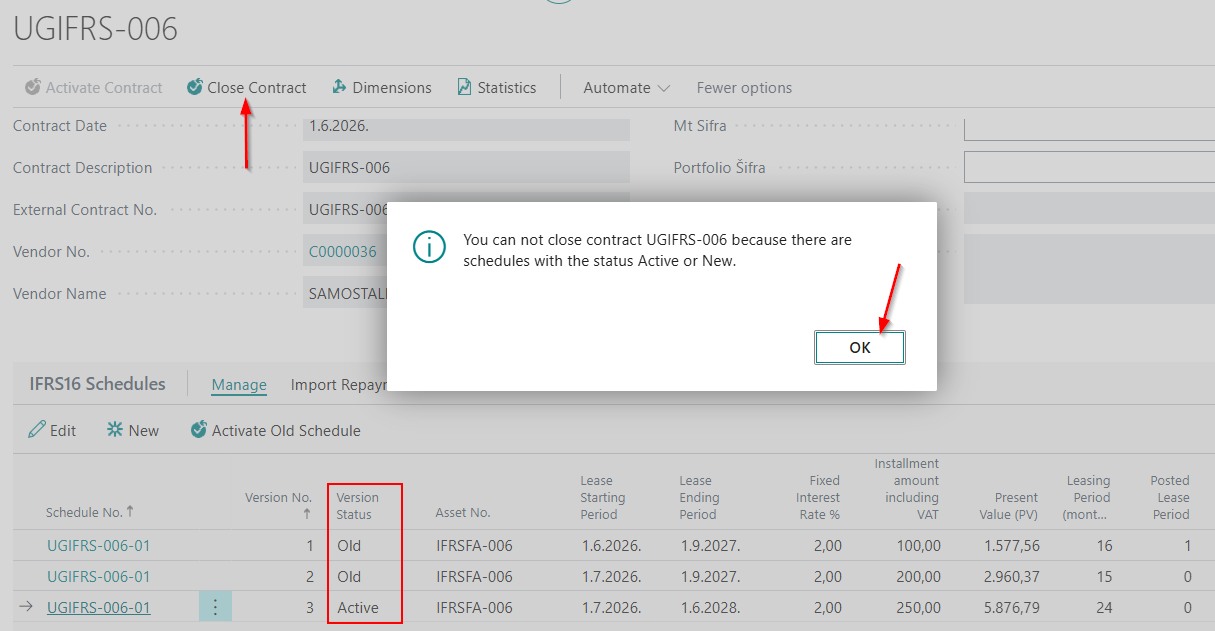
Task: Click the Schedule No. sort arrow header
Action: click(90, 512)
